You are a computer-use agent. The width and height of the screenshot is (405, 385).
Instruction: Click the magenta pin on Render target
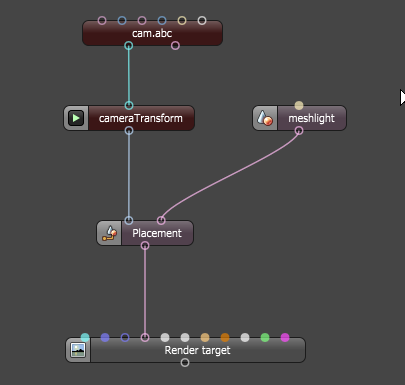click(x=285, y=337)
